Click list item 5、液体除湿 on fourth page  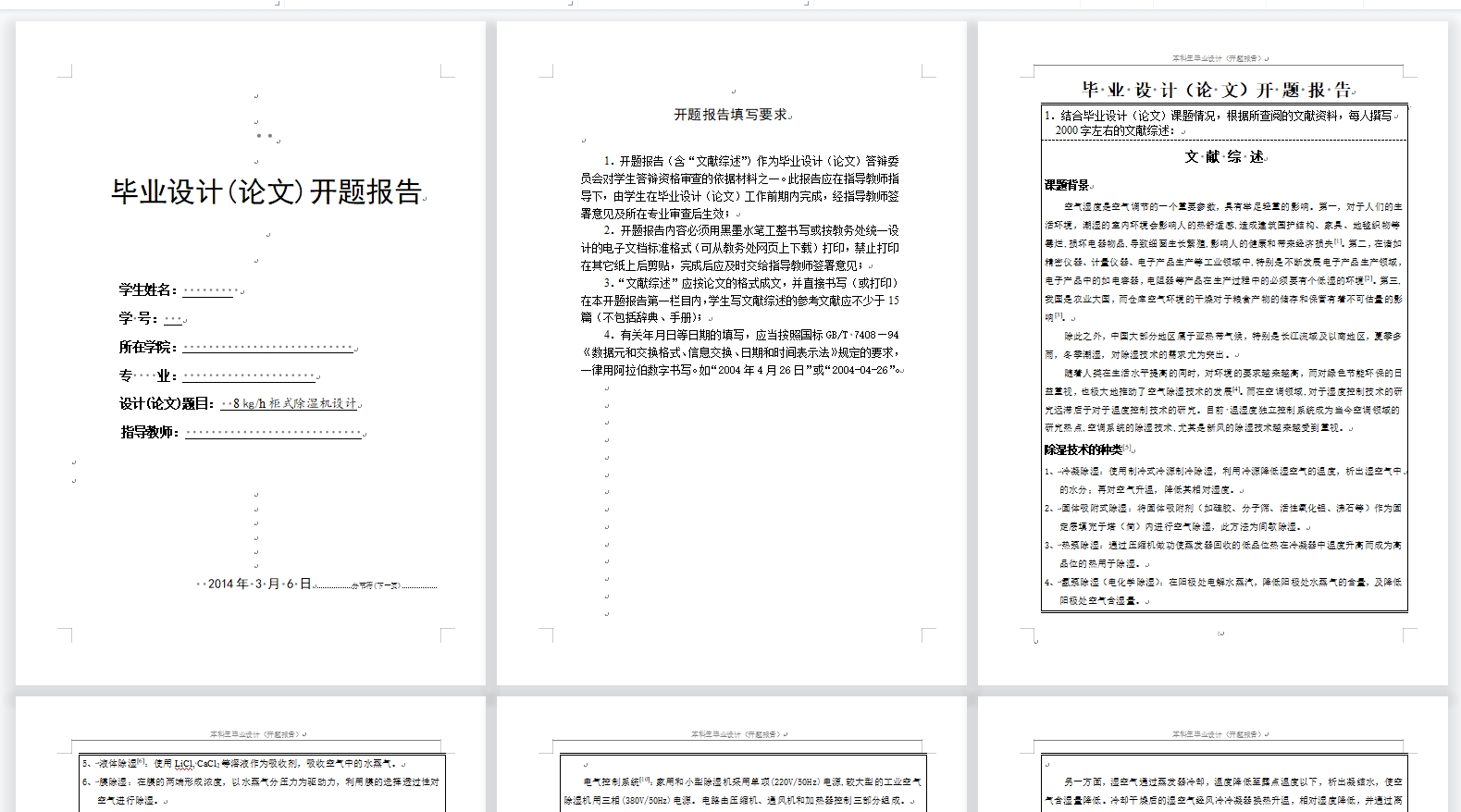click(241, 764)
